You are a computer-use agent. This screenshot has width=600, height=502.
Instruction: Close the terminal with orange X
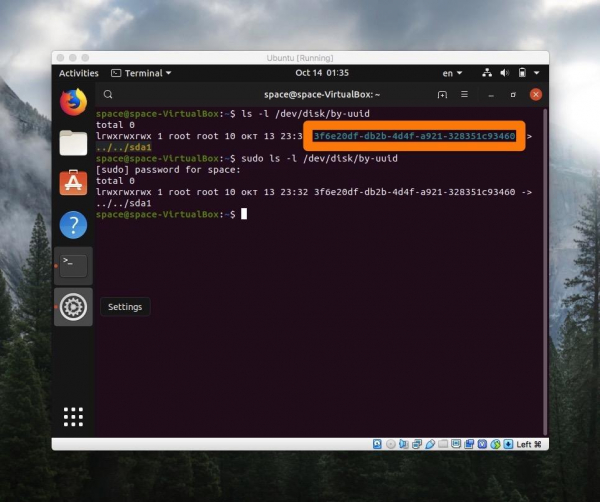536,95
